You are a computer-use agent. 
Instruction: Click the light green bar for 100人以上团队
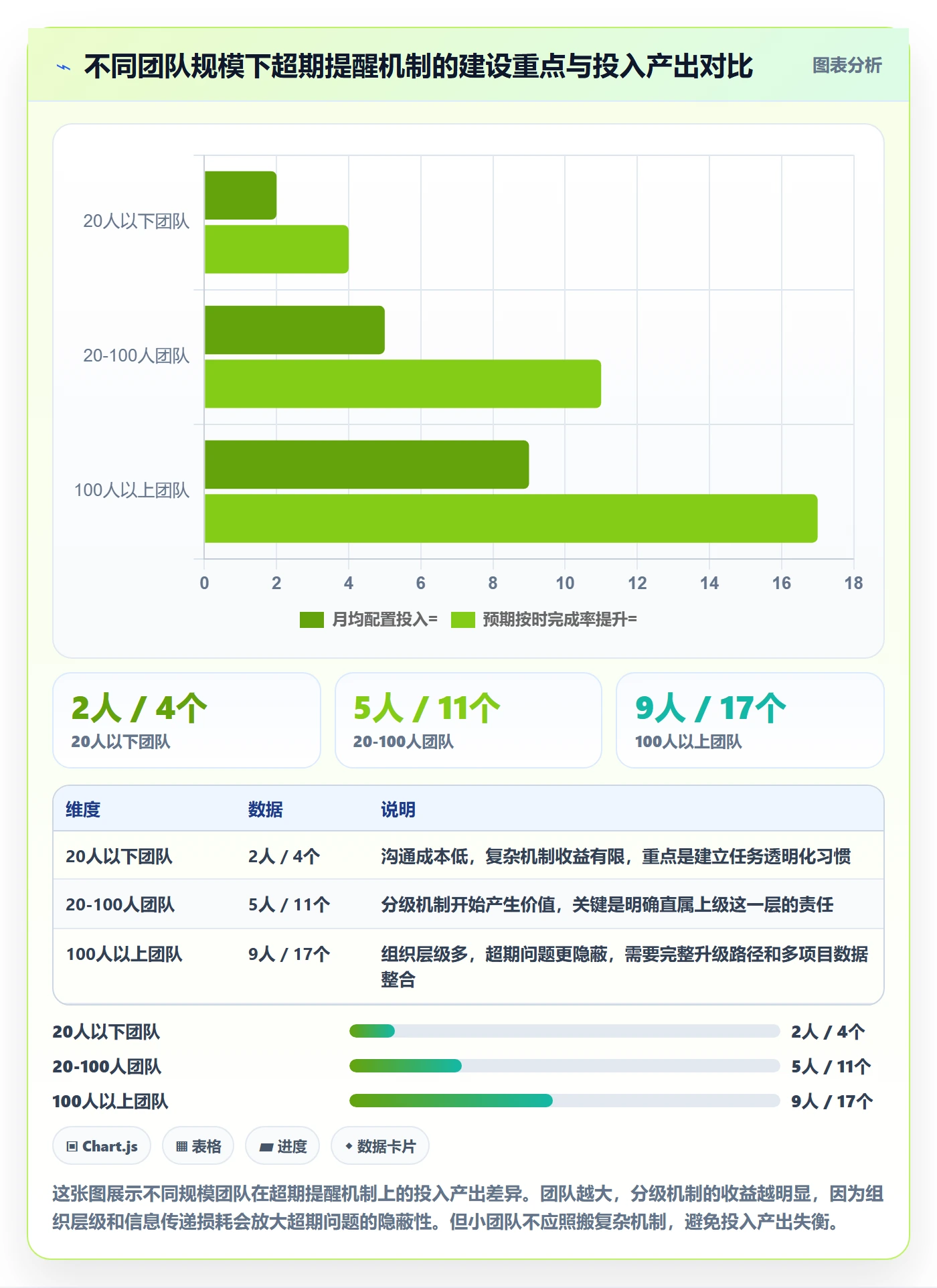(x=511, y=518)
